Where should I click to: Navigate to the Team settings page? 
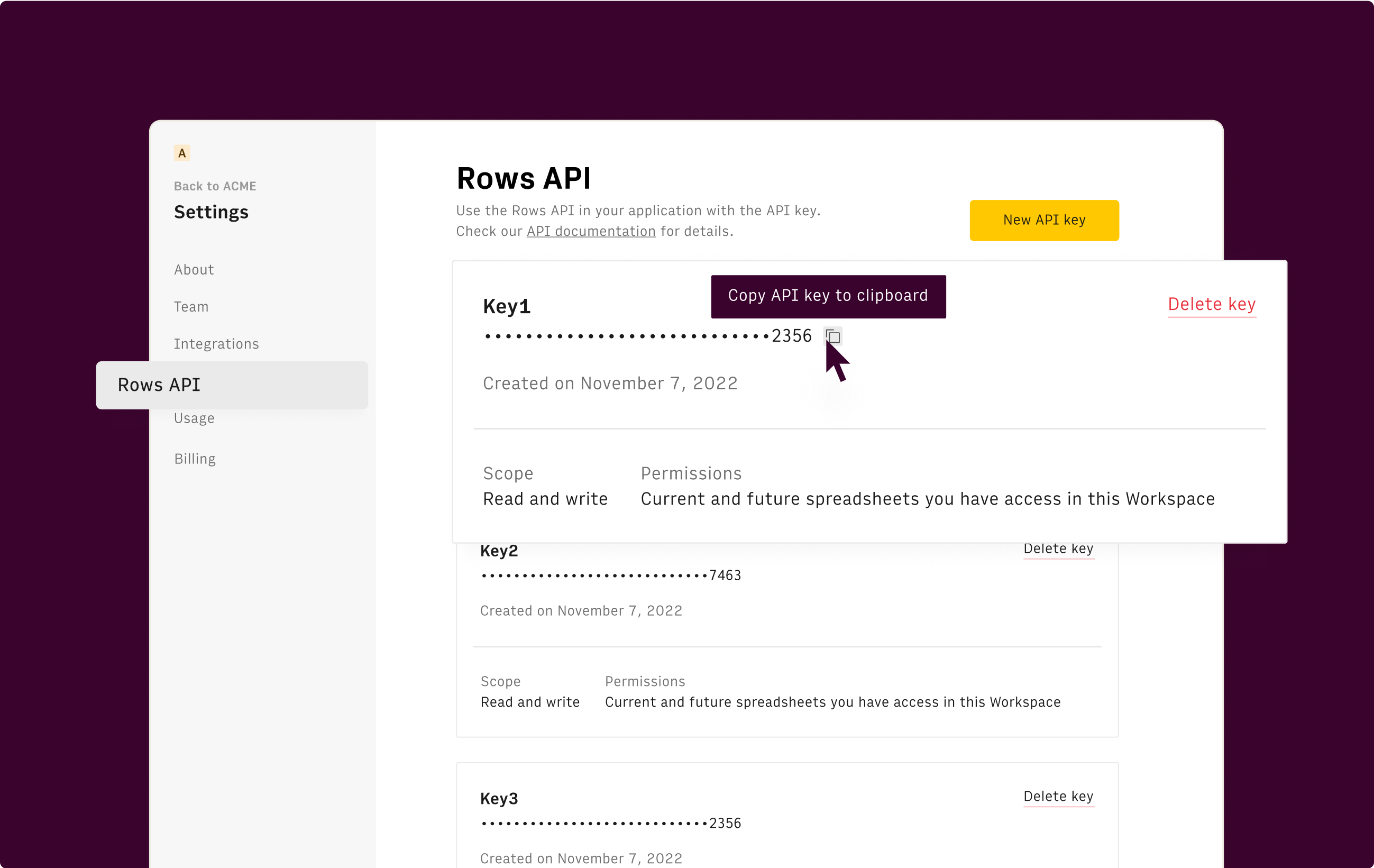190,306
